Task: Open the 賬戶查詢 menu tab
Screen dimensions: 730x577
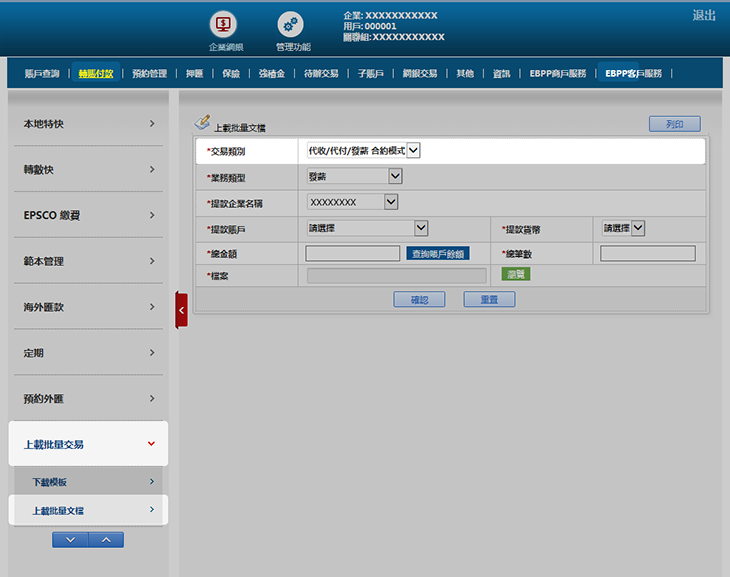Action: point(42,73)
